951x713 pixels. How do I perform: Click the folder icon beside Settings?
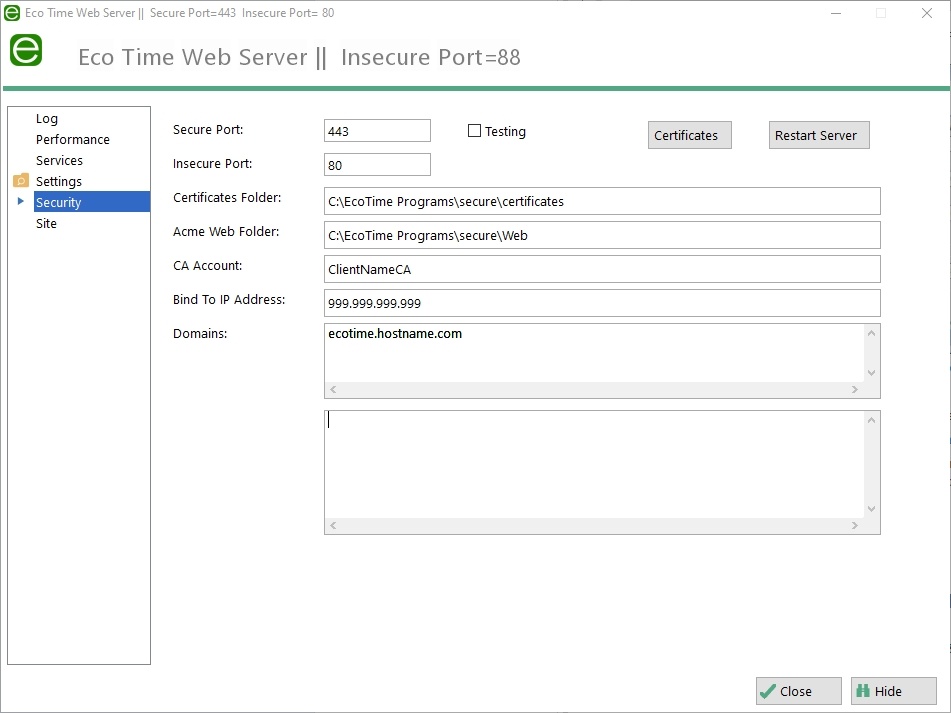click(x=21, y=181)
